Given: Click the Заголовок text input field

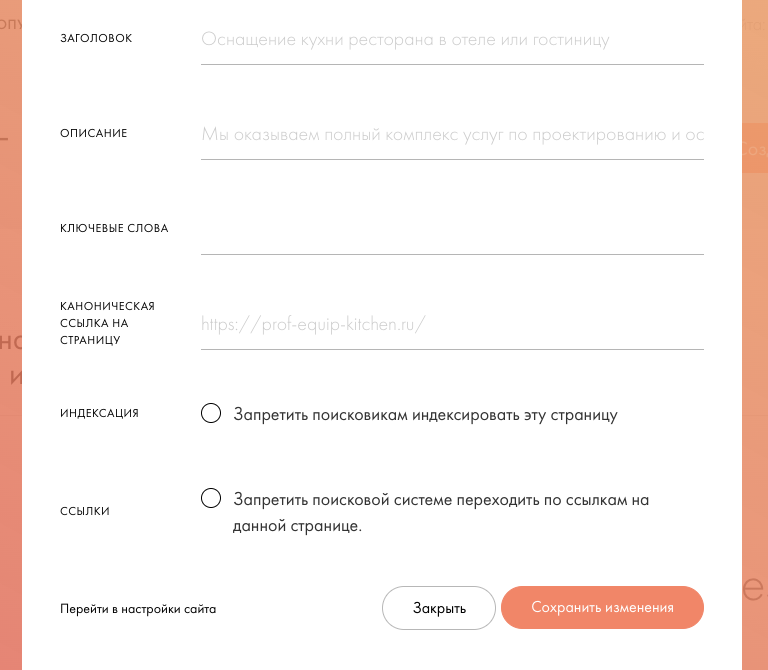Looking at the screenshot, I should tap(452, 40).
